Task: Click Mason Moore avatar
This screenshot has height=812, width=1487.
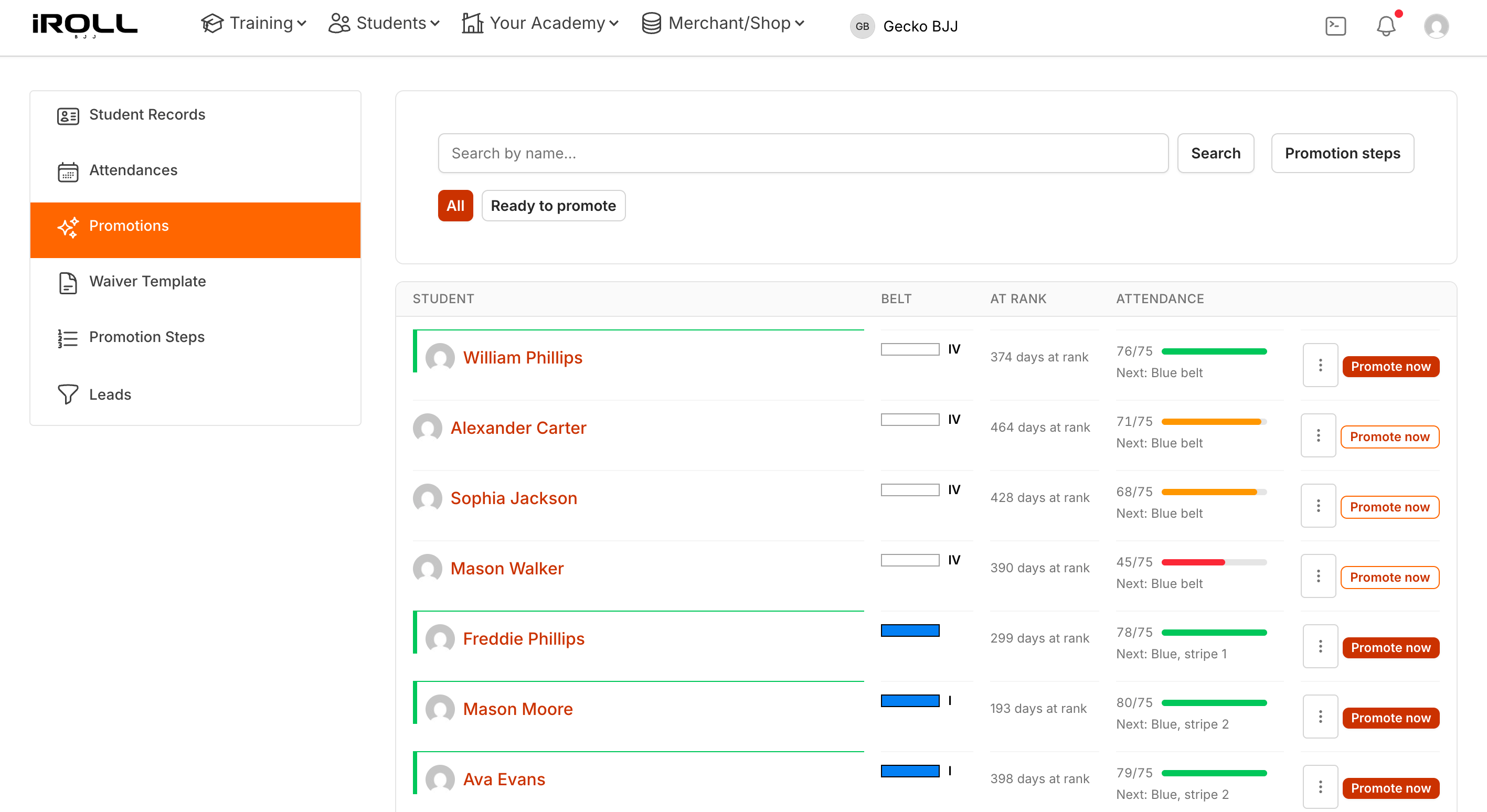Action: click(x=440, y=709)
